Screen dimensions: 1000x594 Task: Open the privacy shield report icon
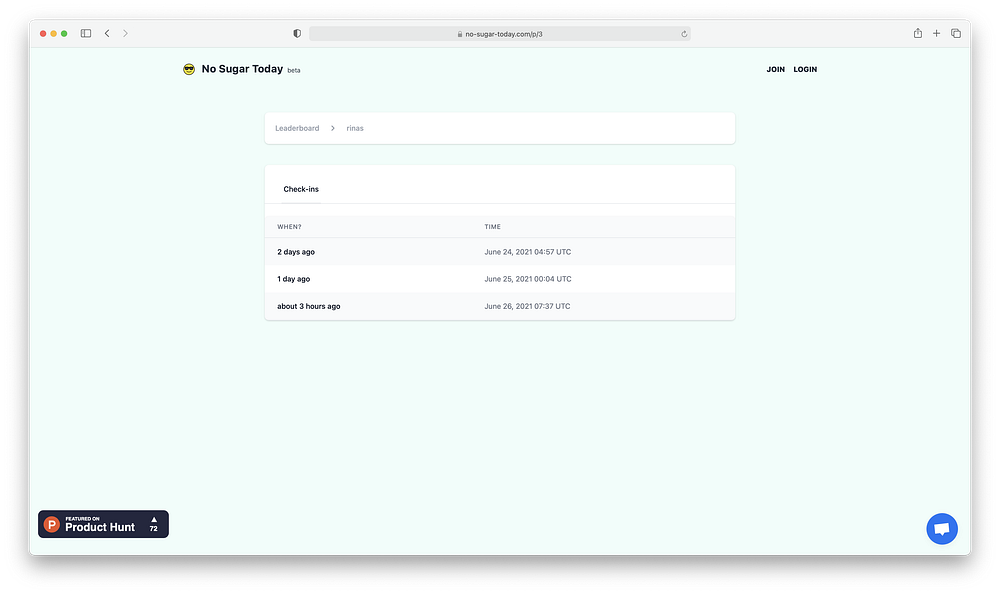point(297,34)
